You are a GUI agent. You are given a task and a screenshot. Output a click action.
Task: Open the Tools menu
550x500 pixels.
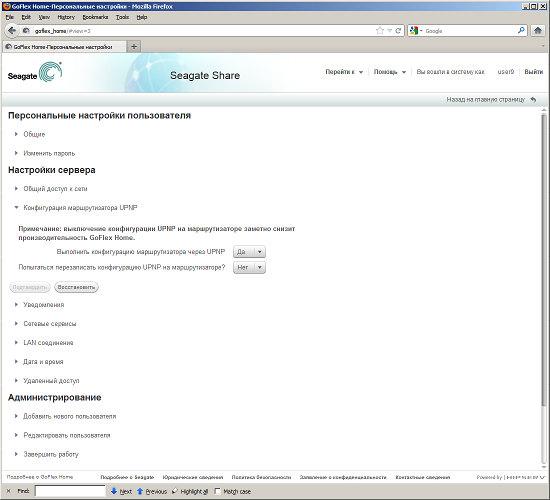[x=122, y=17]
